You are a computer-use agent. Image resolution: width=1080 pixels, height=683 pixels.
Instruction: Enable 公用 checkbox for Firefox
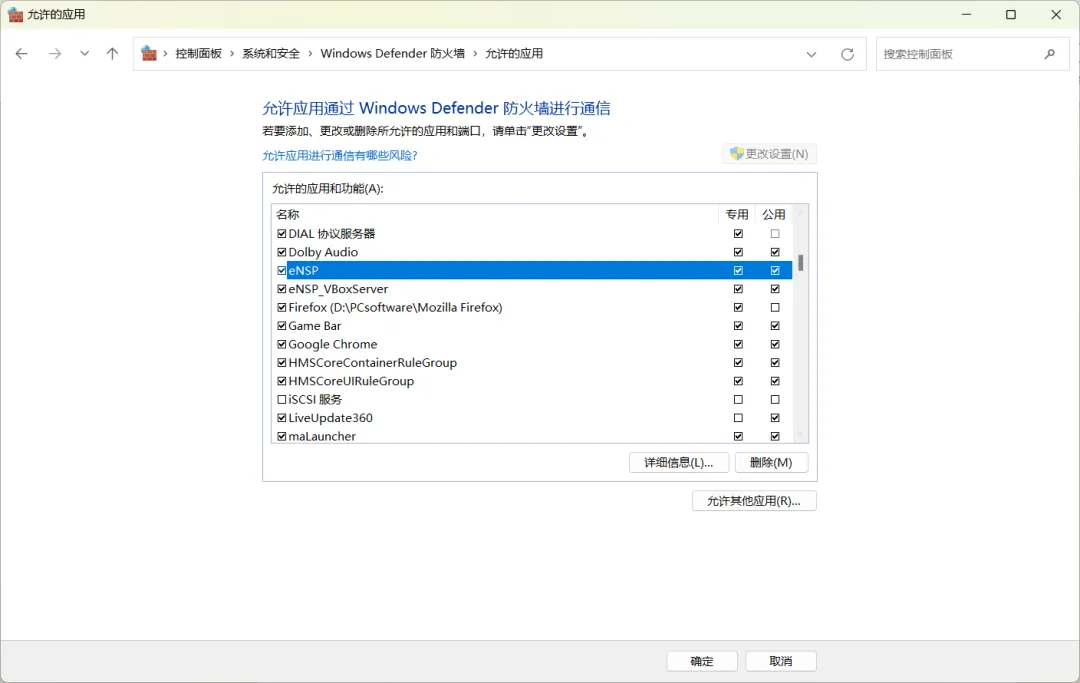pyautogui.click(x=775, y=308)
